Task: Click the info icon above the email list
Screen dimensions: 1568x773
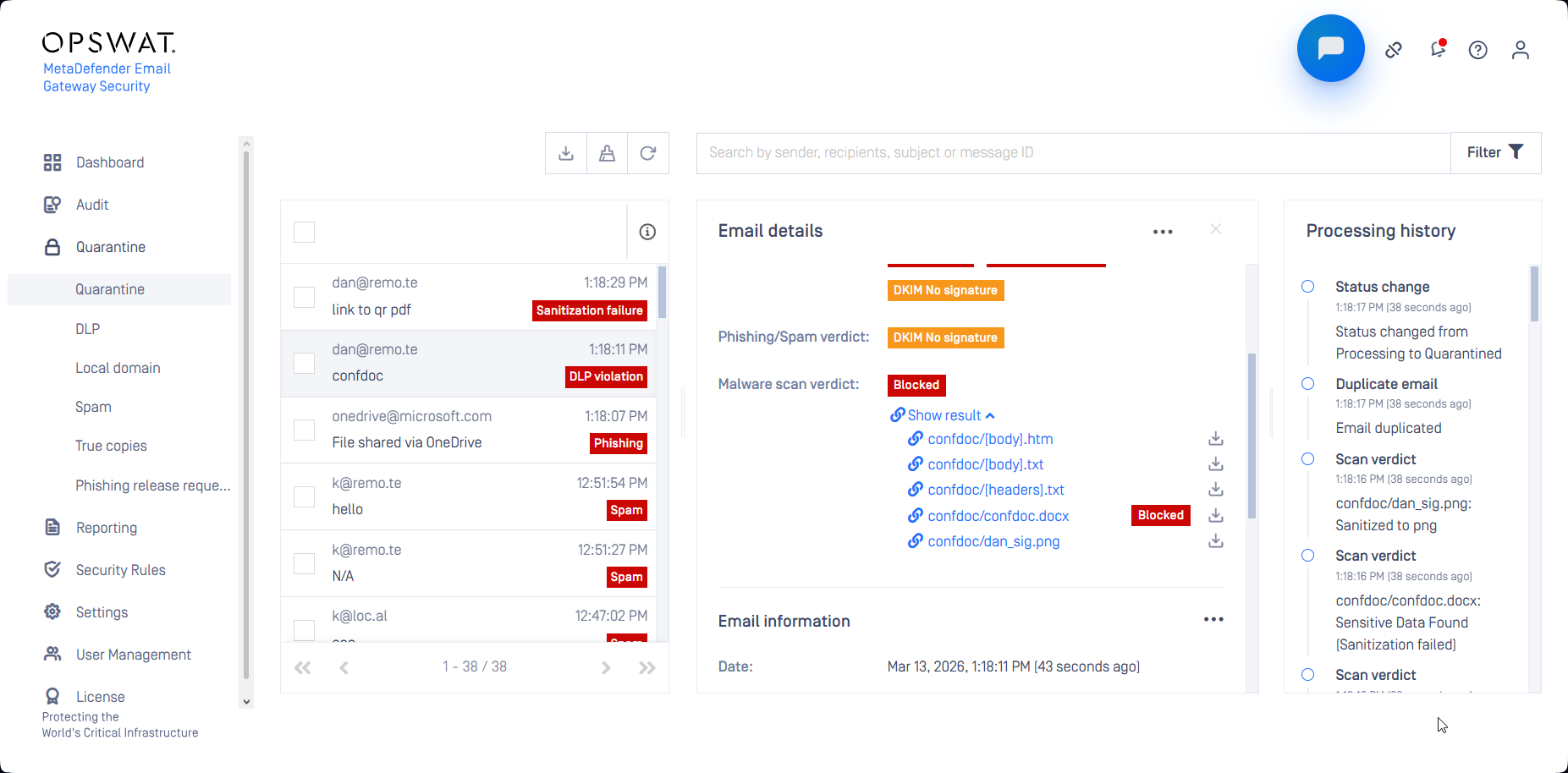Action: coord(647,232)
